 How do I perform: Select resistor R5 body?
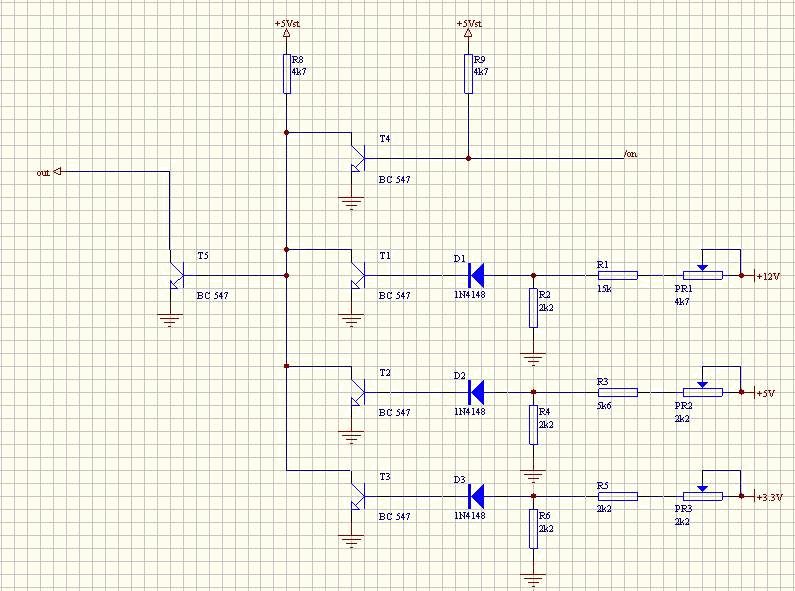[x=618, y=497]
